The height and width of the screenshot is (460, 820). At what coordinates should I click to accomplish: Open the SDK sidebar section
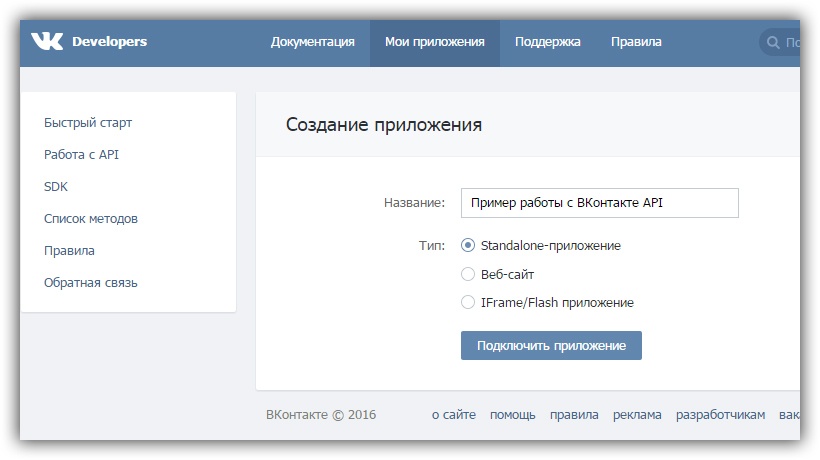[x=56, y=187]
